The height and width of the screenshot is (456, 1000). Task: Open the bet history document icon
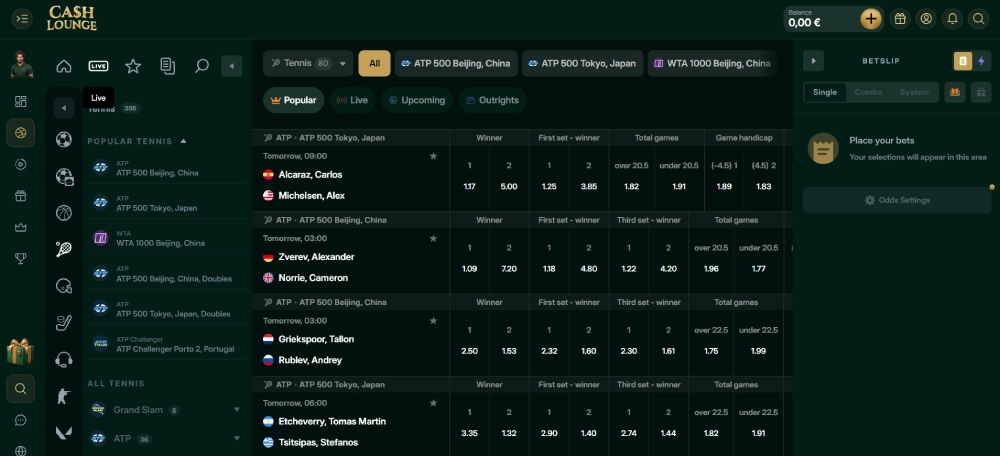coord(168,66)
